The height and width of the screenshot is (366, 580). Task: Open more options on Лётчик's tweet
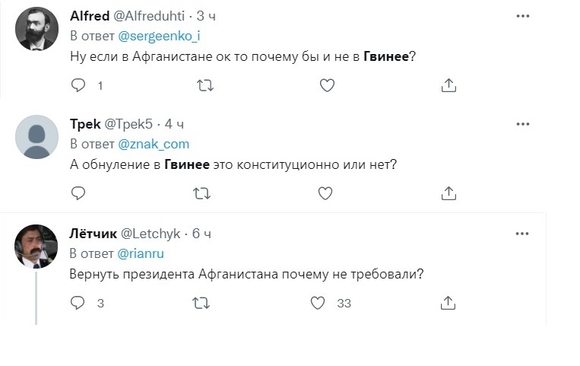(x=522, y=234)
